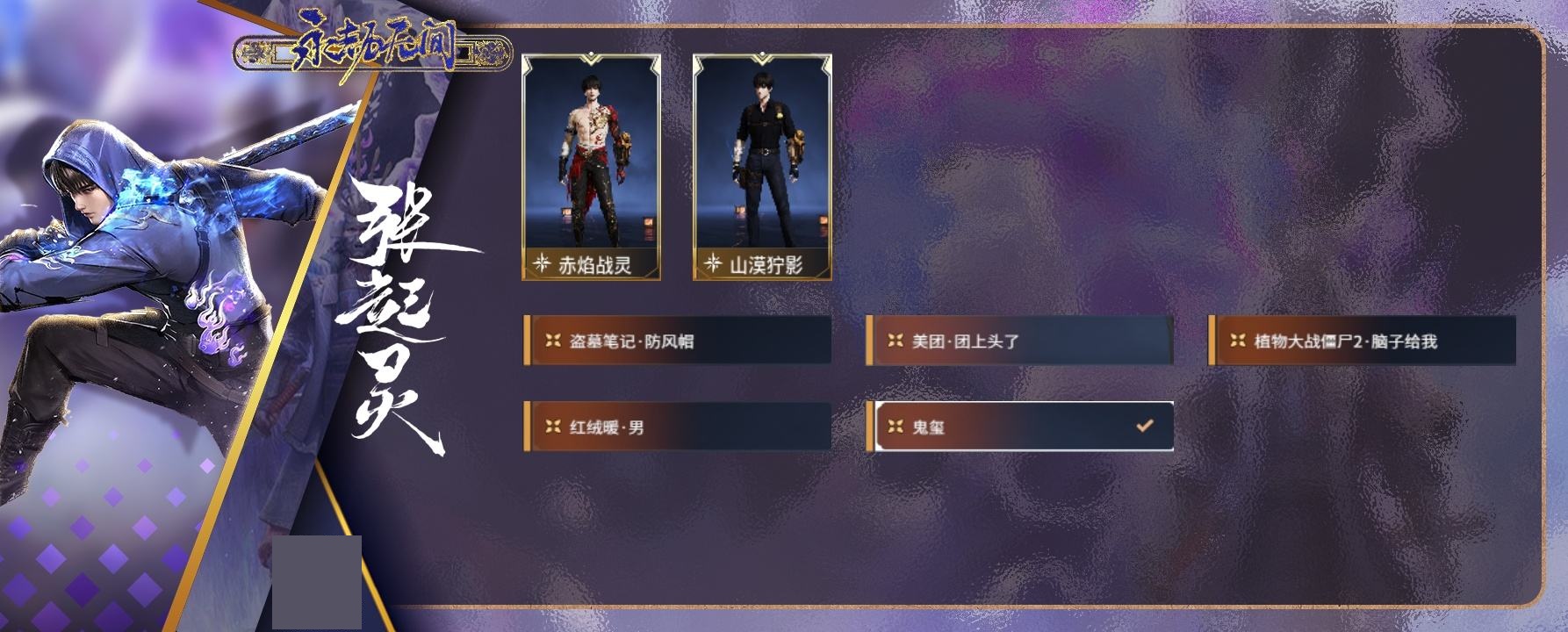Click cross emblem icon on 植物大战僵尸2·脑子给我
This screenshot has width=1568, height=632.
point(1238,341)
